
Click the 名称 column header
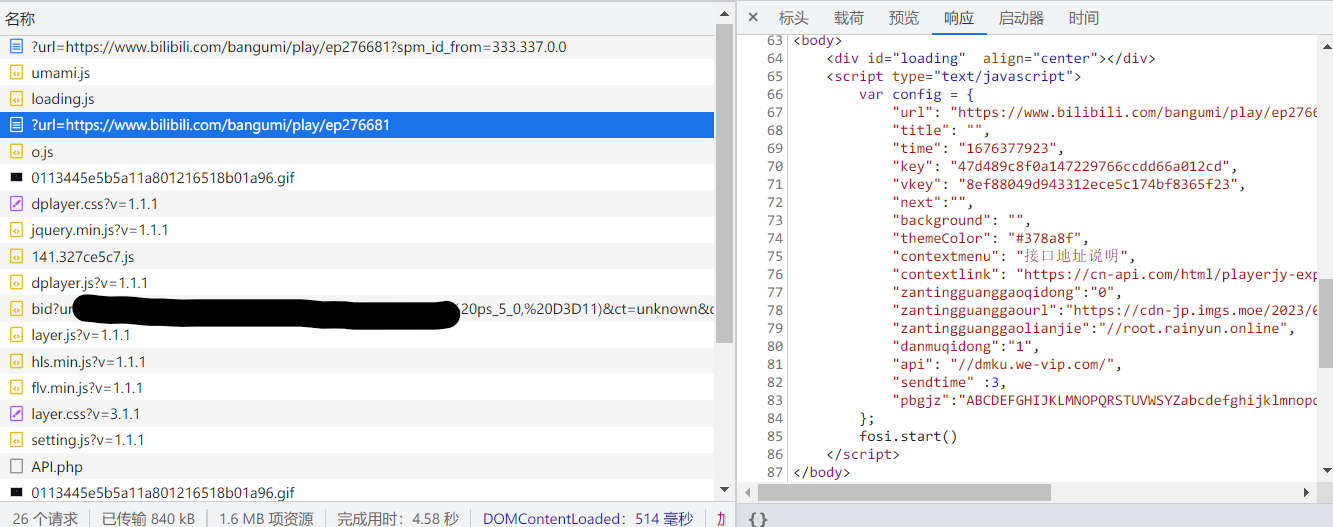[20, 18]
